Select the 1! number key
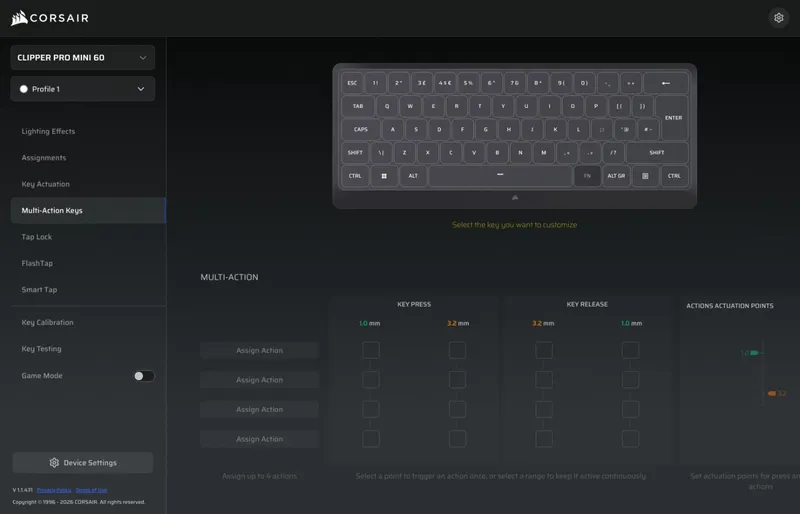 (376, 83)
